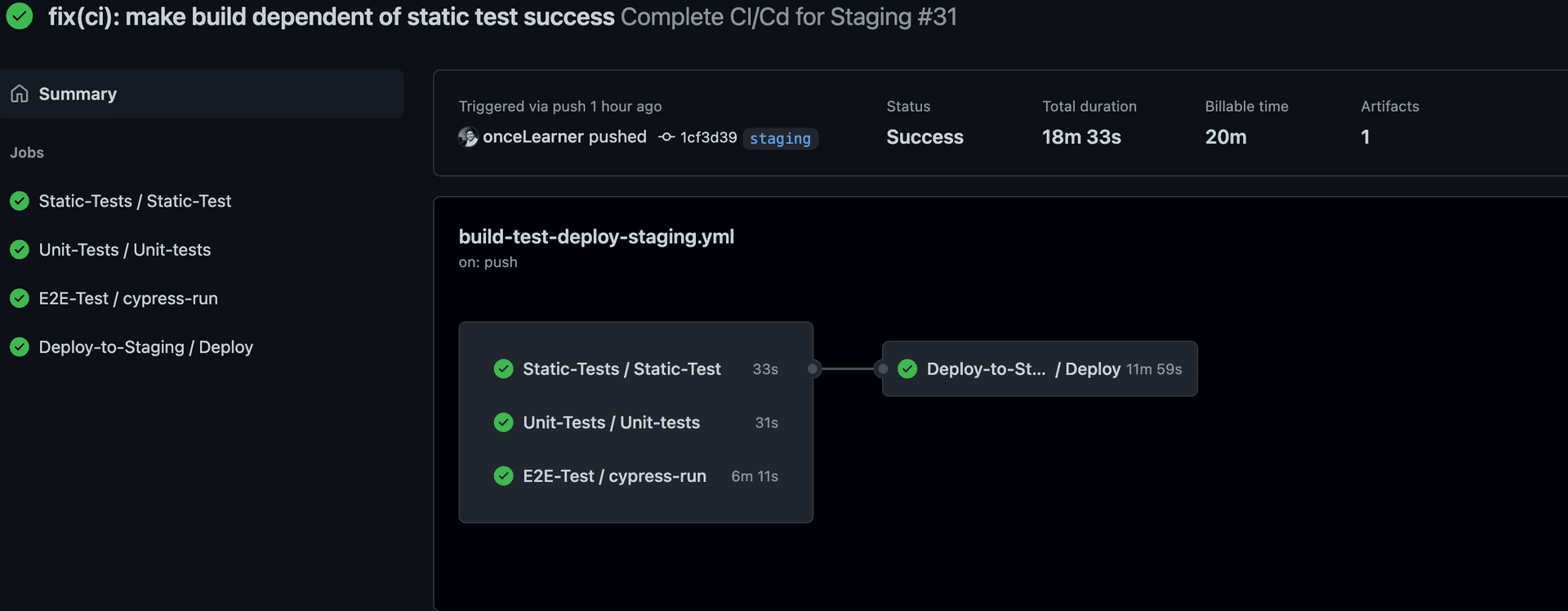Click the Artifacts count of 1
This screenshot has width=1568, height=611.
[1365, 137]
